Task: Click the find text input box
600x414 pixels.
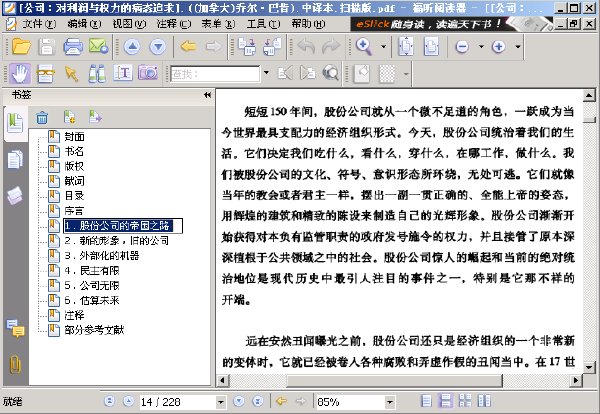Action: tap(215, 73)
